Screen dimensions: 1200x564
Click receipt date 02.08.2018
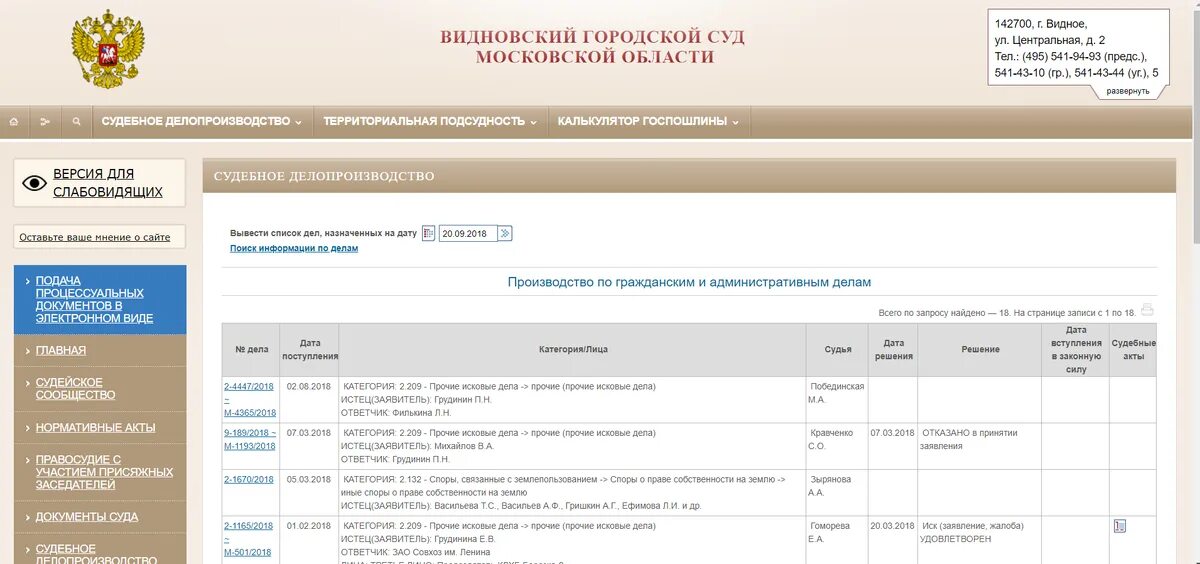click(308, 386)
